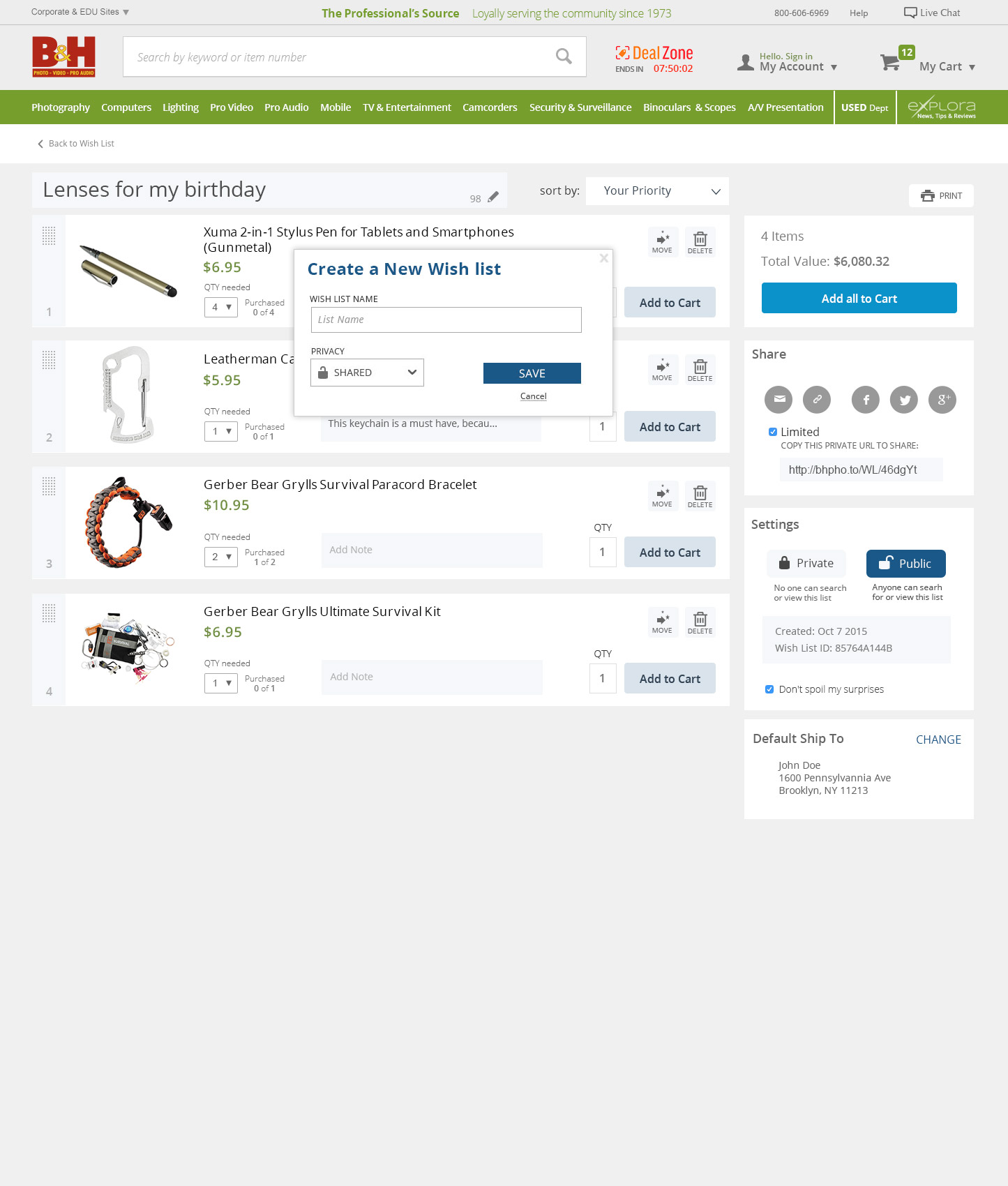The image size is (1008, 1186).
Task: Share wish list on Facebook
Action: click(866, 400)
